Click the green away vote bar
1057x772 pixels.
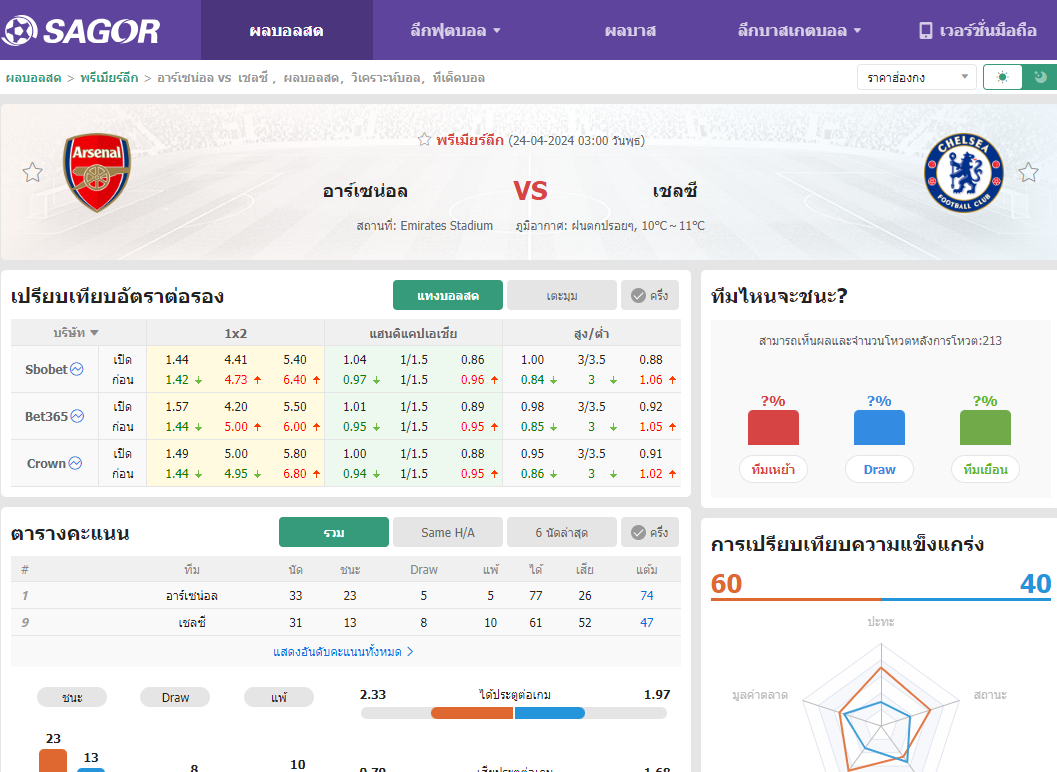985,427
